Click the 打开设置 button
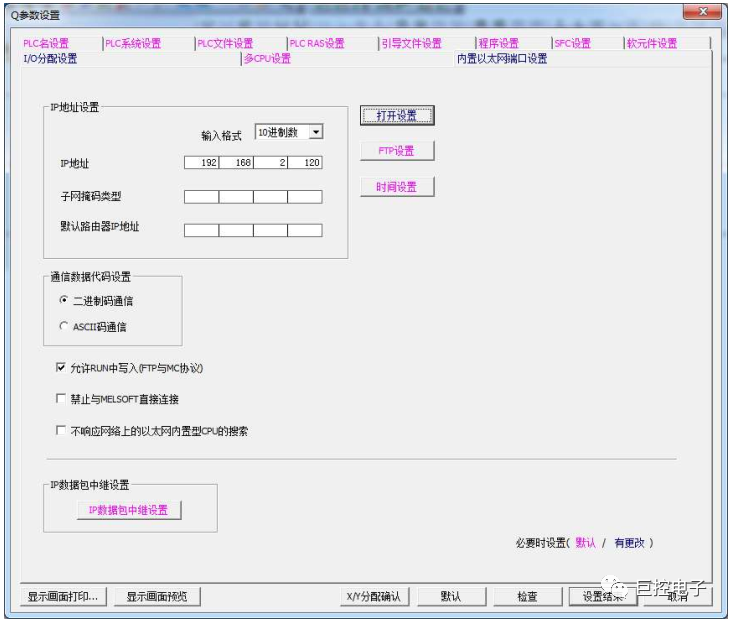The width and height of the screenshot is (730, 620). 397,116
